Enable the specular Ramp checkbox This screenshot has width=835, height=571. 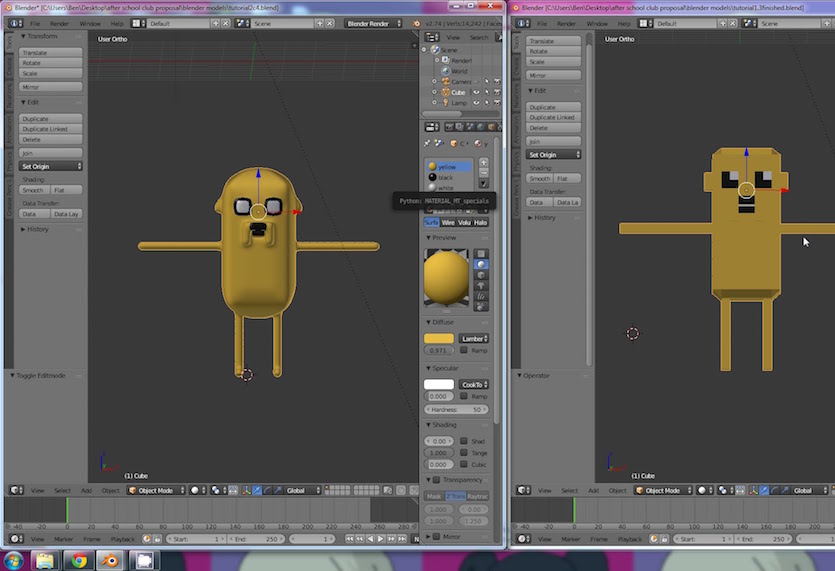(464, 396)
